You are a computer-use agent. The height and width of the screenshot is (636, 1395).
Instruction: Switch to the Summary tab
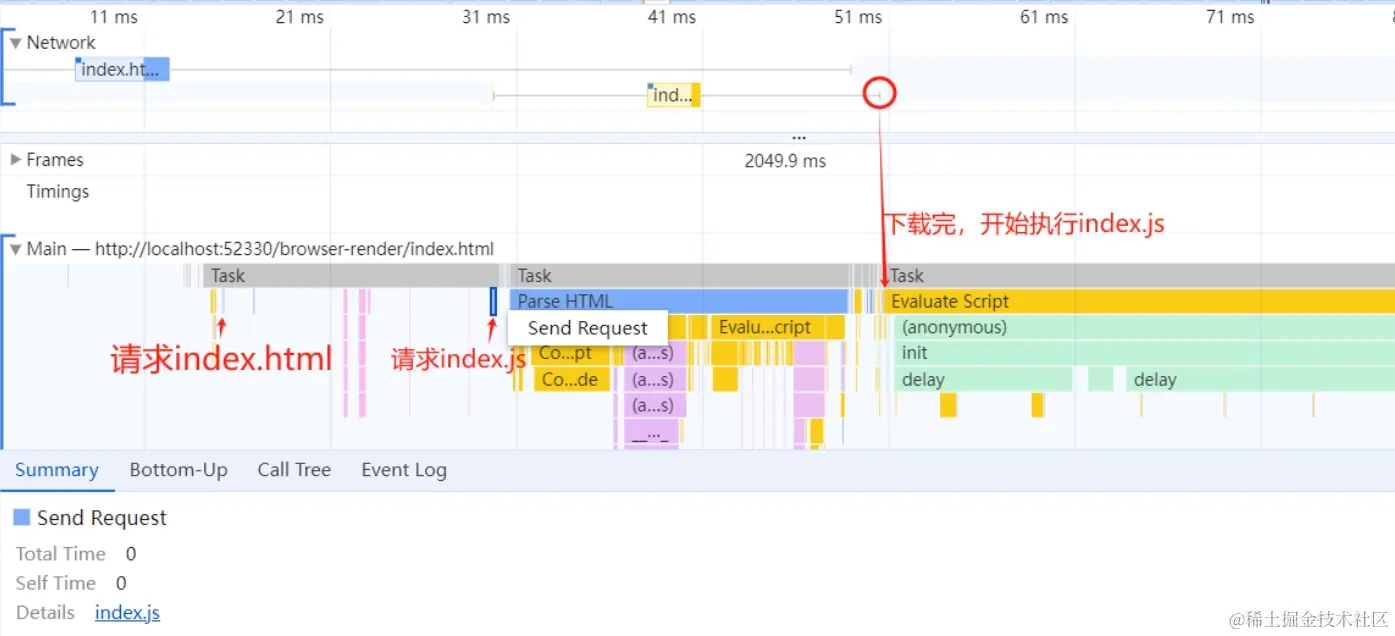point(57,470)
